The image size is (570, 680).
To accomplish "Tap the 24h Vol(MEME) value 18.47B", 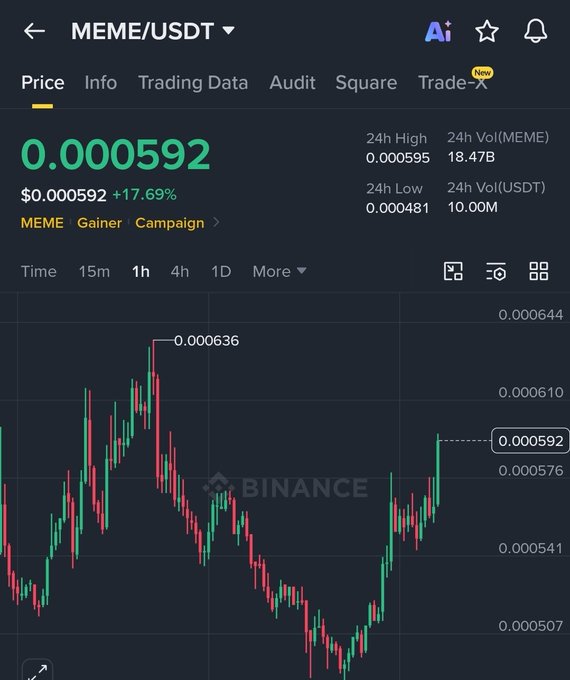I will 471,157.
